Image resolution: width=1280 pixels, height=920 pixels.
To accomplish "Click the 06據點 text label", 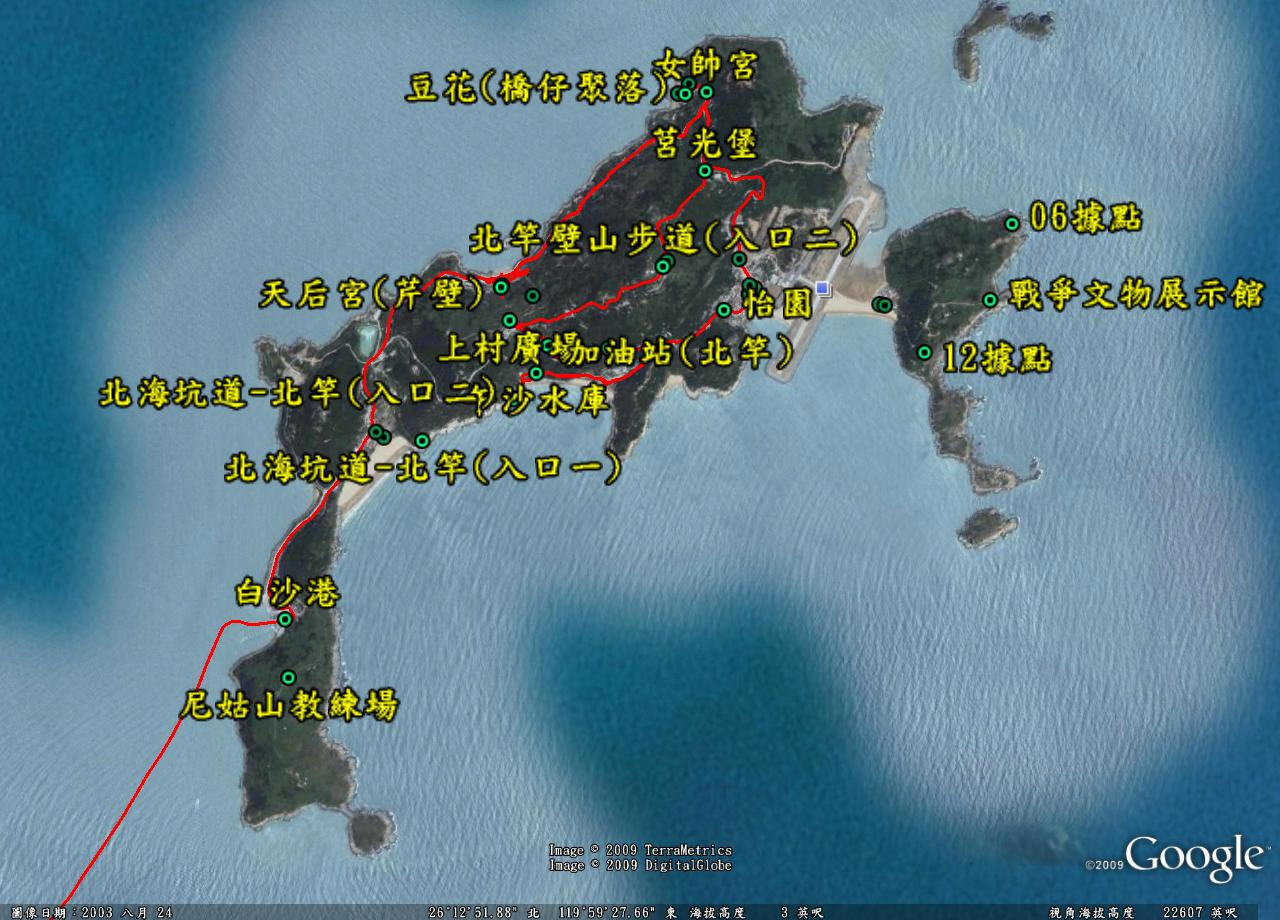I will [x=1085, y=218].
